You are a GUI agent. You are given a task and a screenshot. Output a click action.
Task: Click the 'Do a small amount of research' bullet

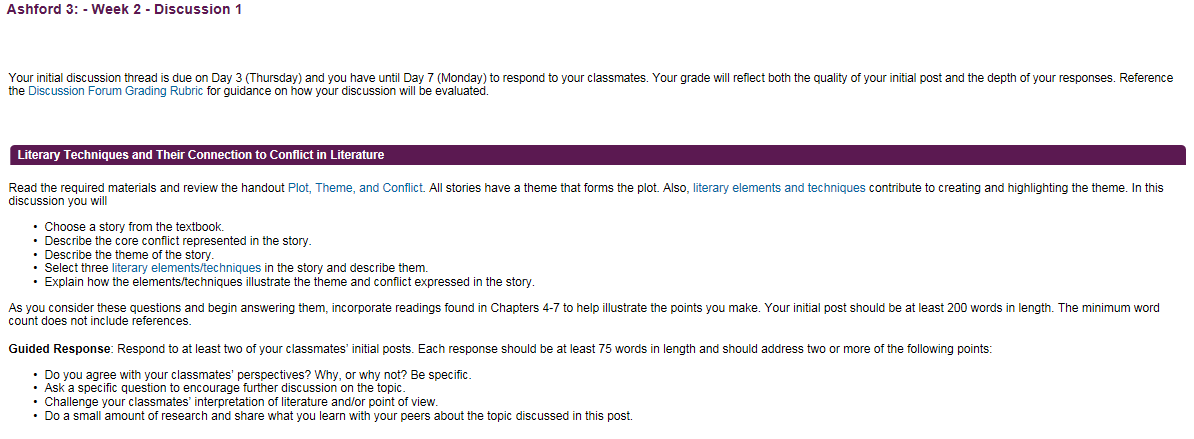[338, 415]
